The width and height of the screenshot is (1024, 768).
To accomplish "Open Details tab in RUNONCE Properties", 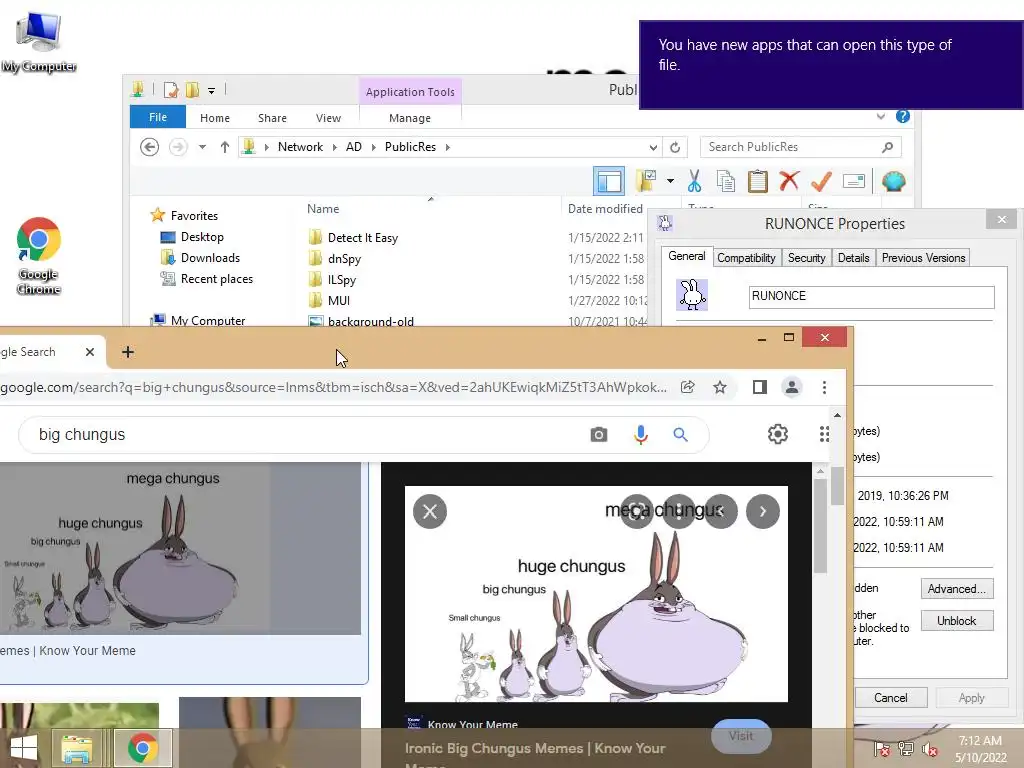I will [854, 258].
